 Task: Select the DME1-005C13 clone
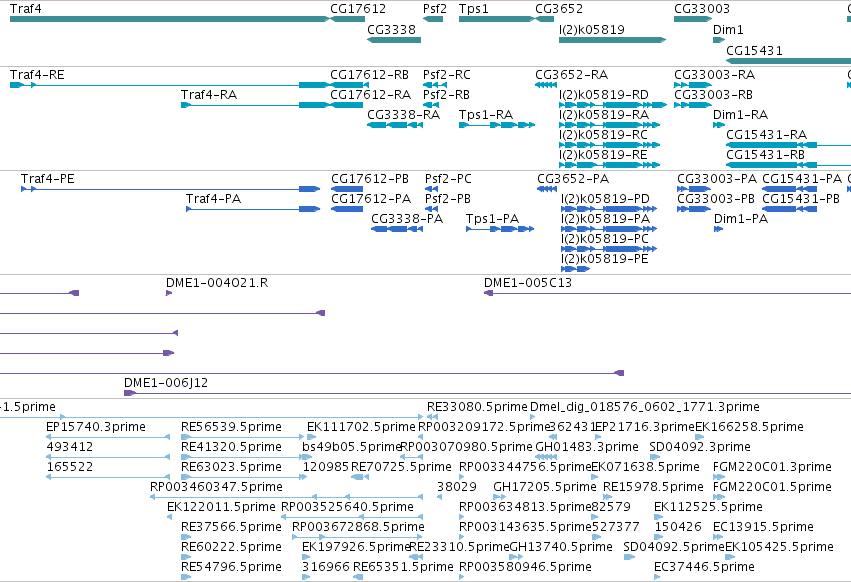coord(667,293)
